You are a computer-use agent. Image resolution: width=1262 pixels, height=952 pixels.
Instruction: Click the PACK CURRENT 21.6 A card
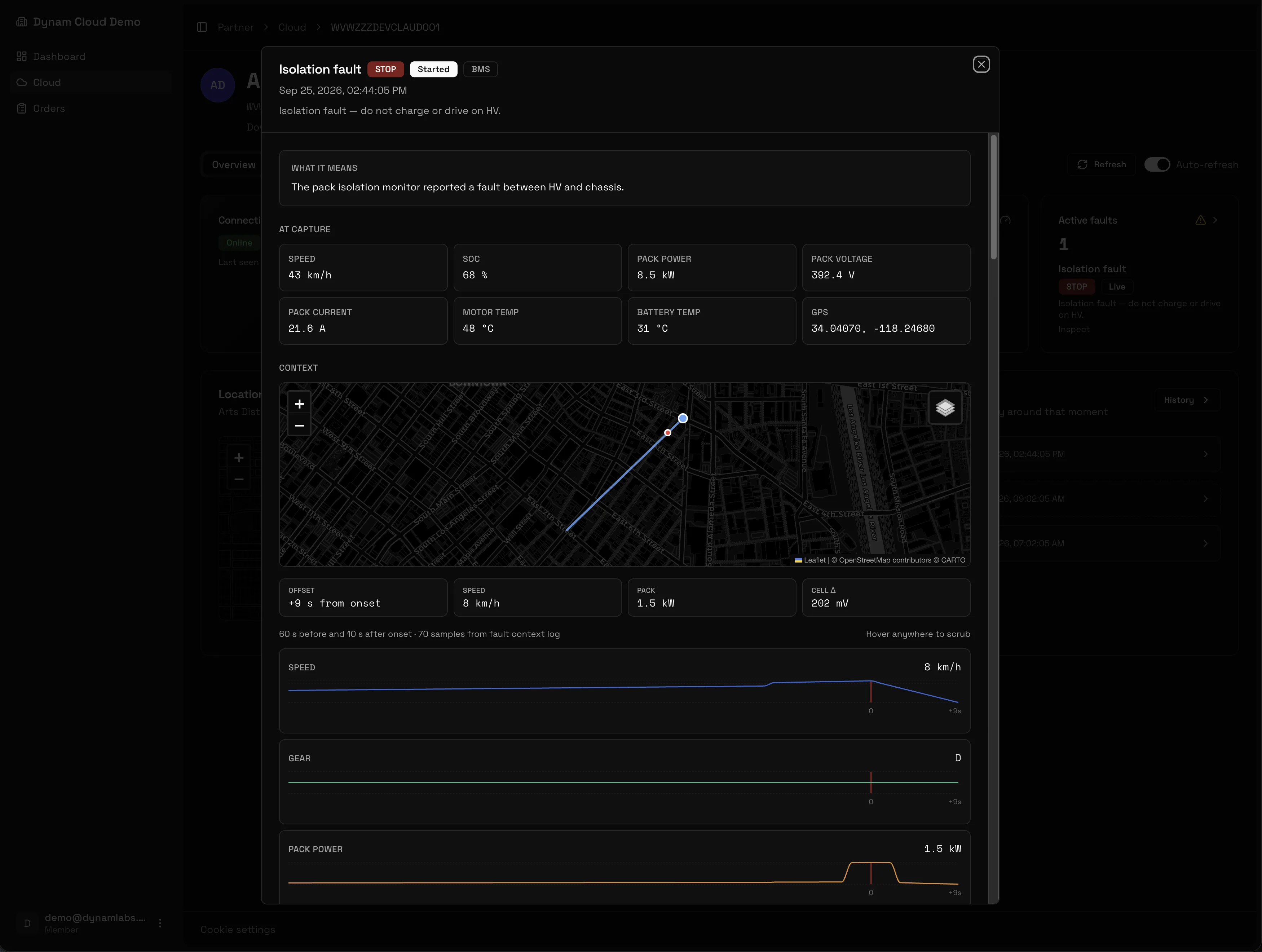coord(363,321)
